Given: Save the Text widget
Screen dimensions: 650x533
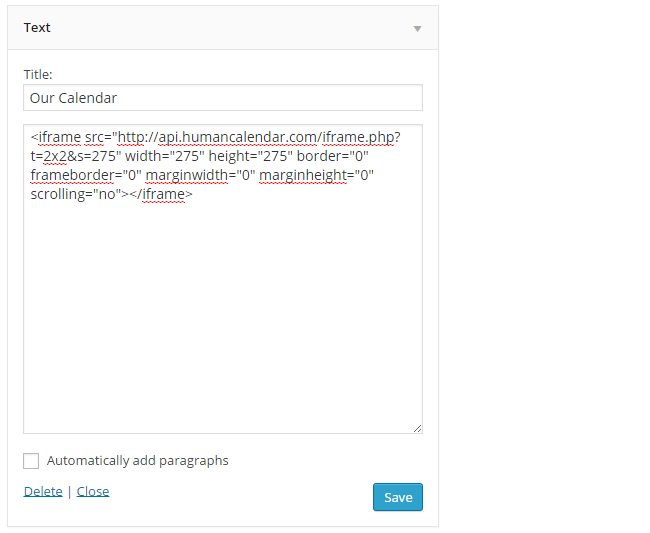Looking at the screenshot, I should coord(398,497).
